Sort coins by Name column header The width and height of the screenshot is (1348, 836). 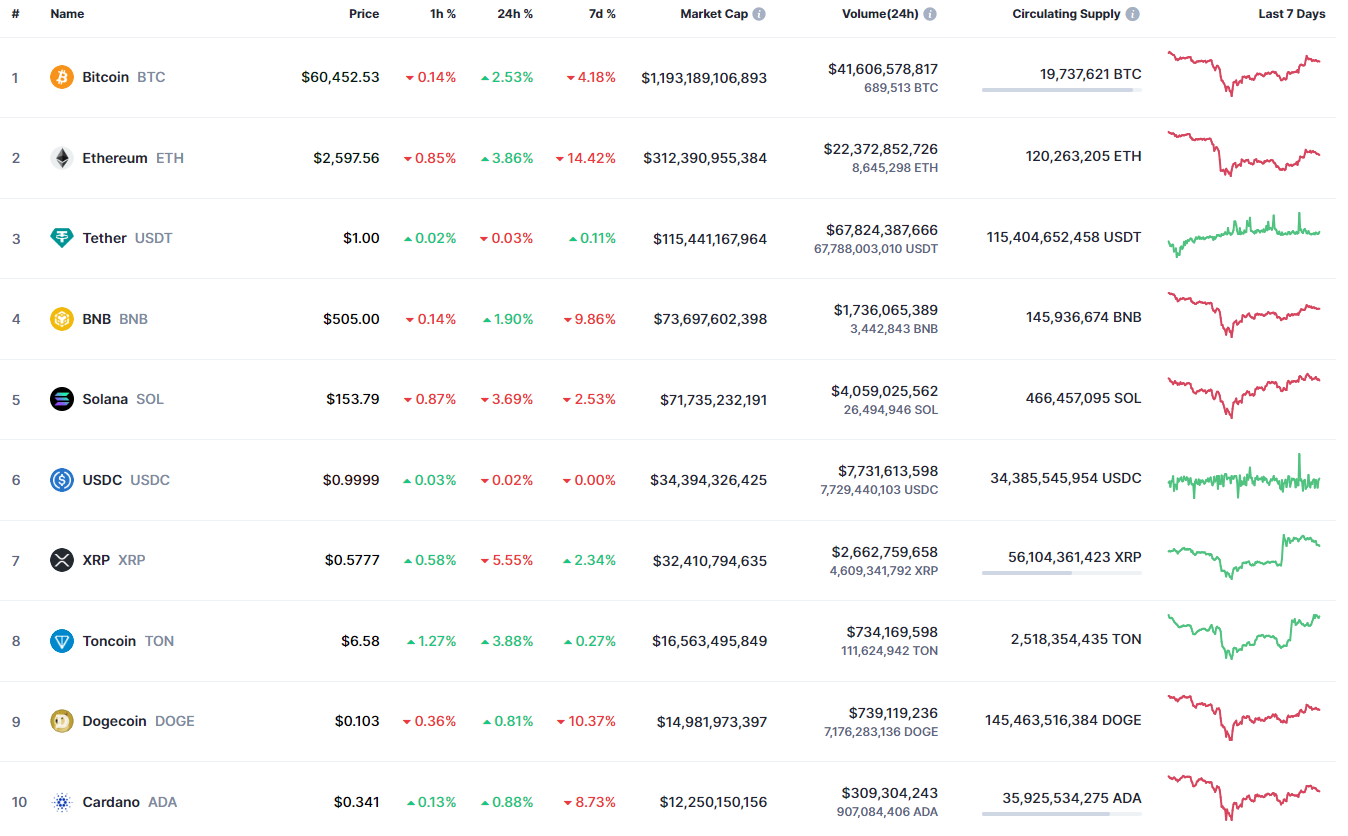pos(67,14)
